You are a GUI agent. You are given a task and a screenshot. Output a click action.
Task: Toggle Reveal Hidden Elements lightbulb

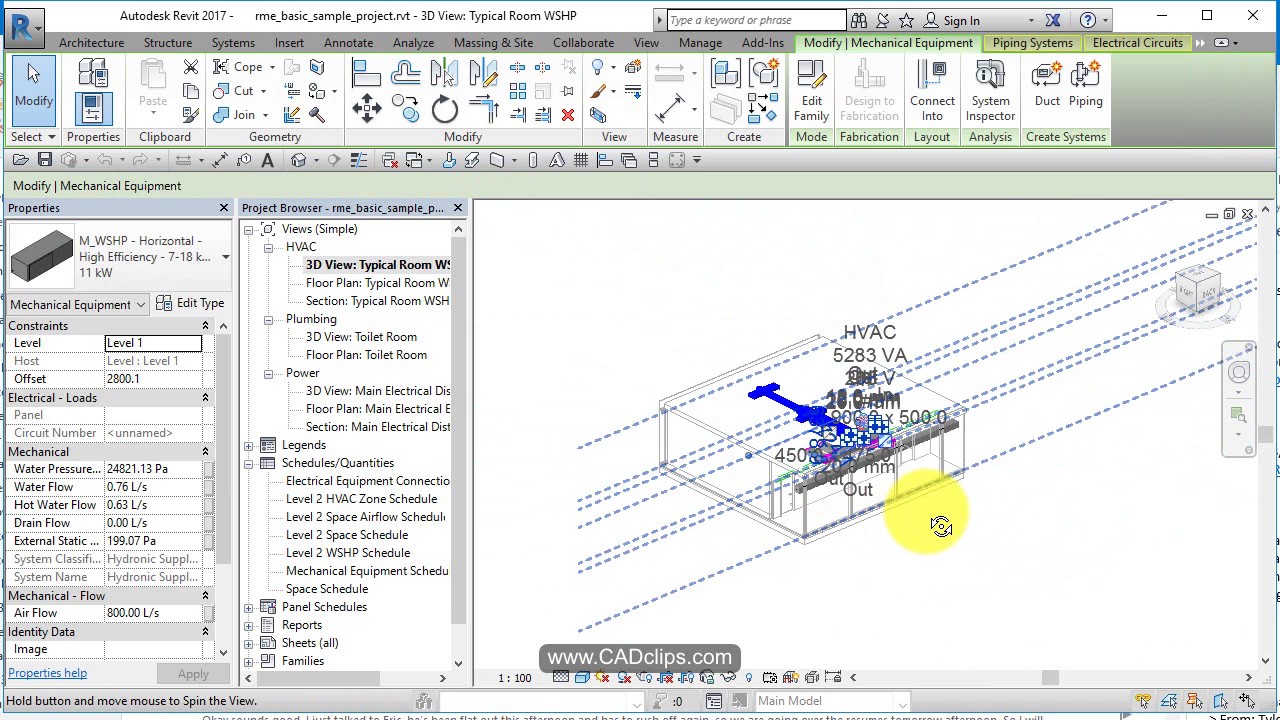point(749,677)
